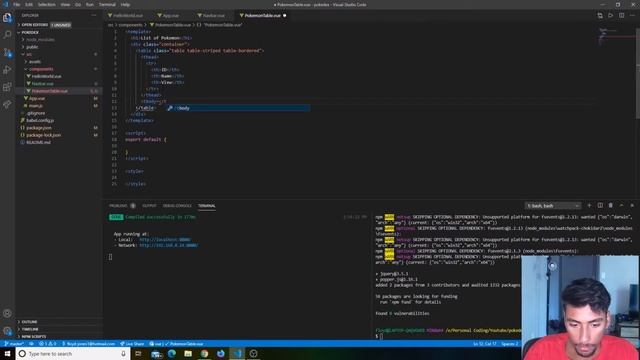Open the Go menu
The height and width of the screenshot is (360, 640).
(78, 4)
